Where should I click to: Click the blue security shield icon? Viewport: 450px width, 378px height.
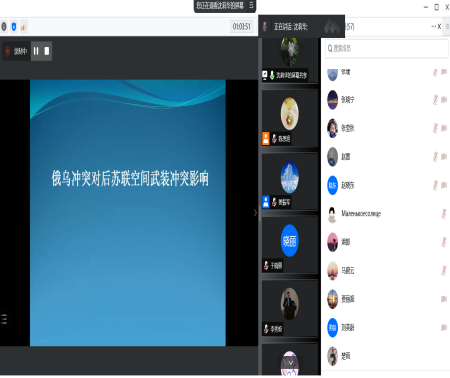14,26
